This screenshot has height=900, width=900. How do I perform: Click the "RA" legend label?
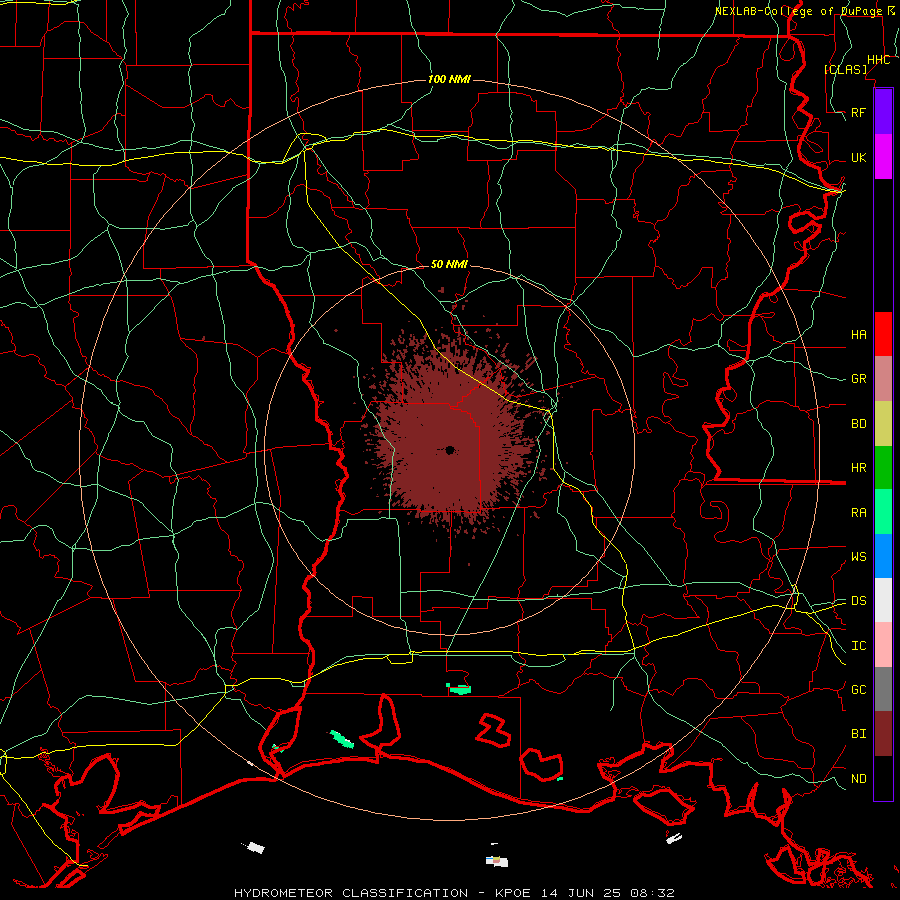tap(858, 513)
